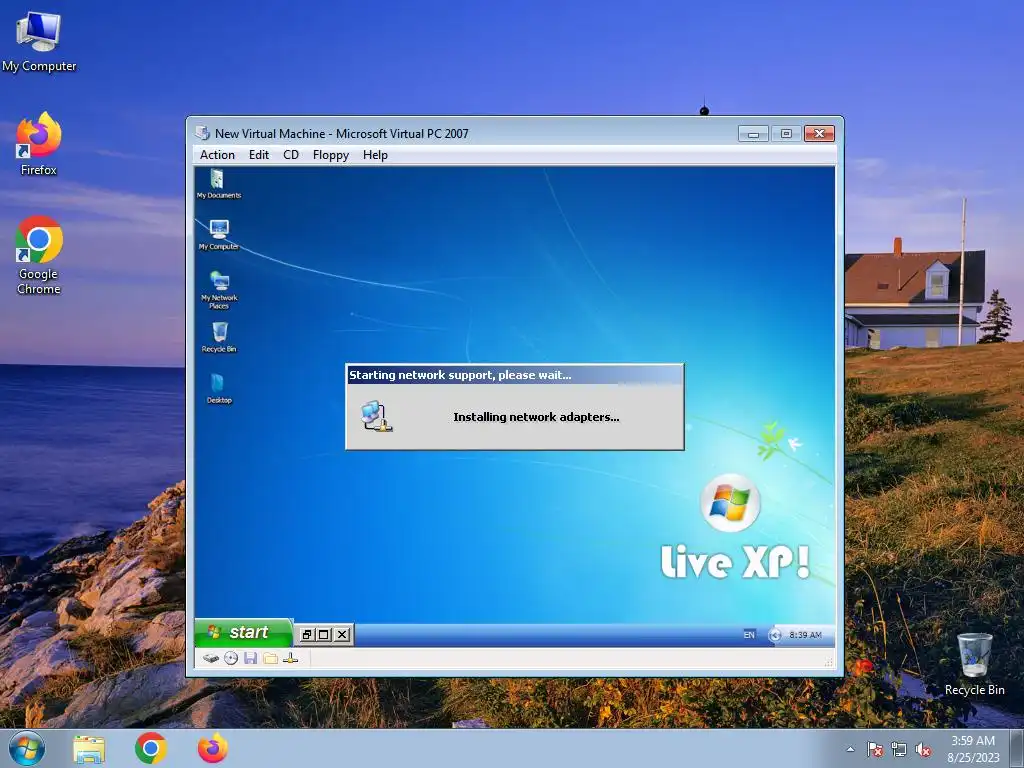Close the Virtual PC window

point(820,134)
